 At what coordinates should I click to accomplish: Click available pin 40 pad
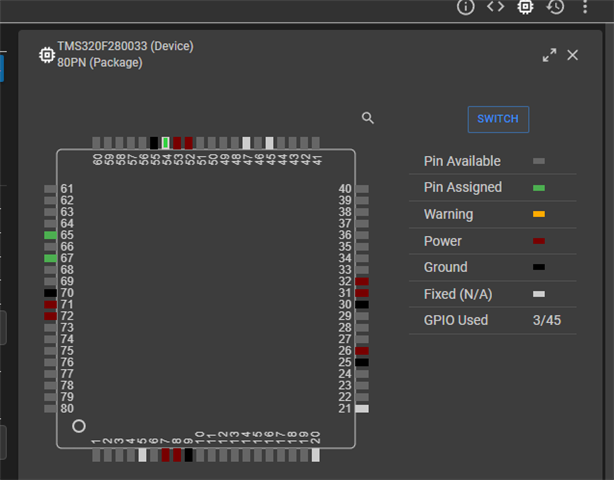[x=362, y=189]
